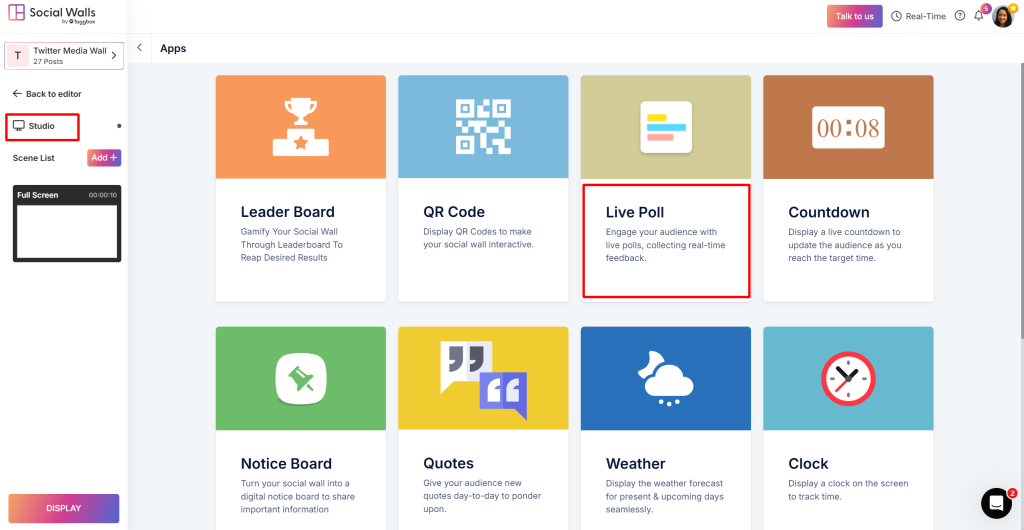Go back to editor

(47, 93)
